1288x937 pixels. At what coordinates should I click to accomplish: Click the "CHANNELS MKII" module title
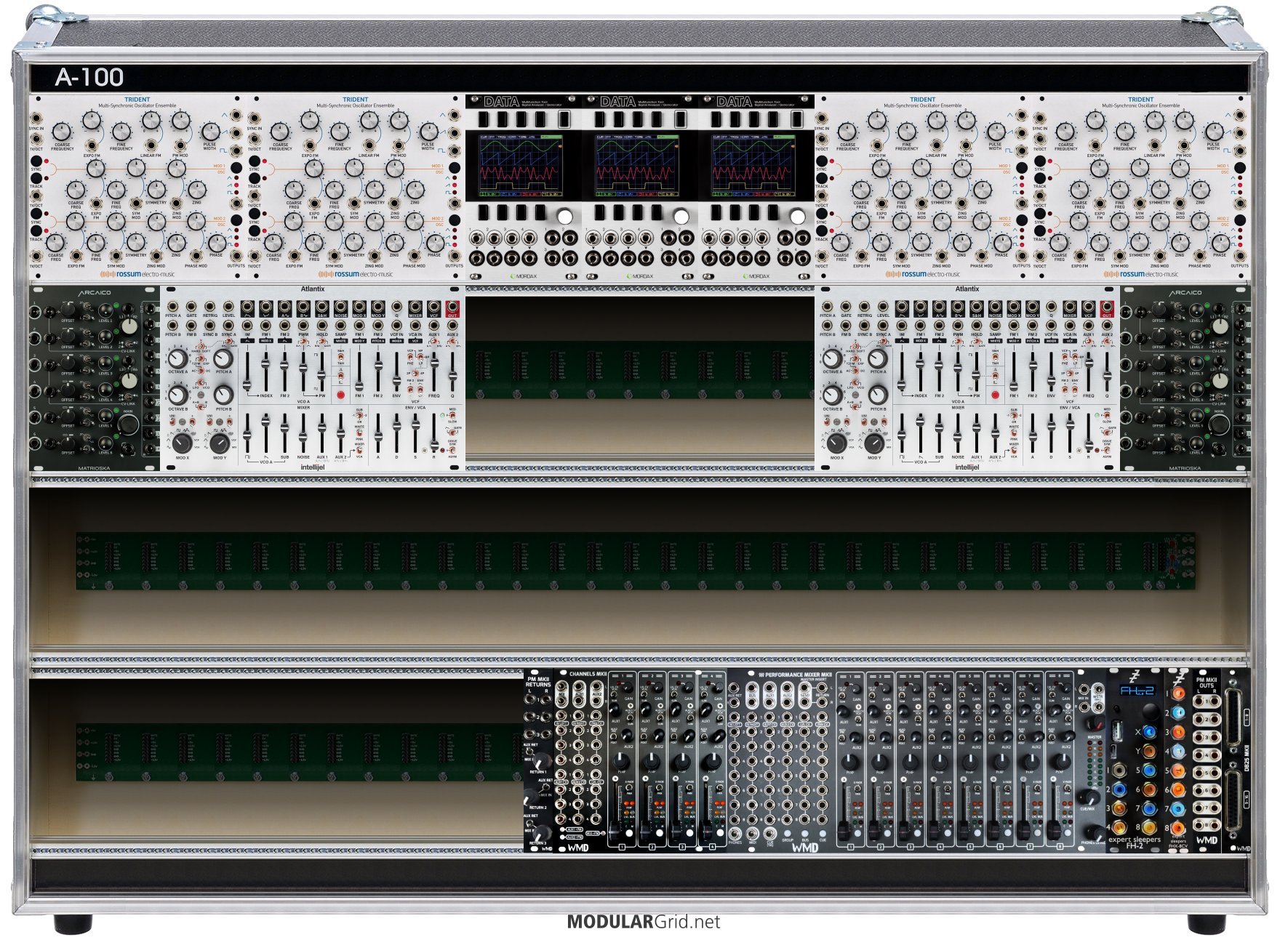[x=588, y=675]
